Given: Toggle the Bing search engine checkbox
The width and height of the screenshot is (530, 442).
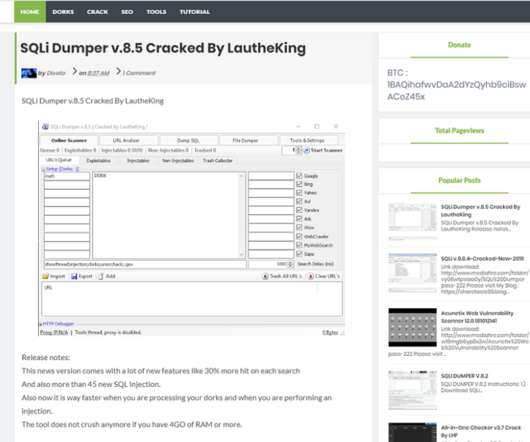Looking at the screenshot, I should coord(299,184).
